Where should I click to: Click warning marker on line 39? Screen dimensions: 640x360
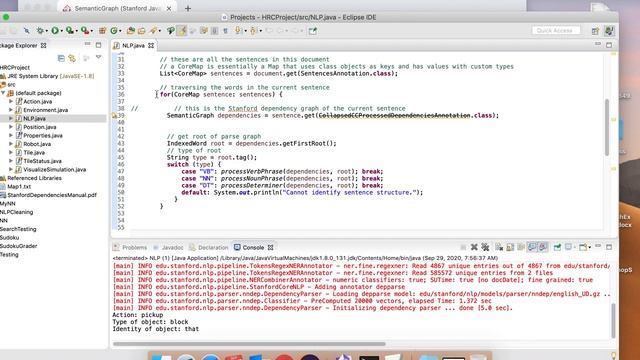tap(114, 116)
